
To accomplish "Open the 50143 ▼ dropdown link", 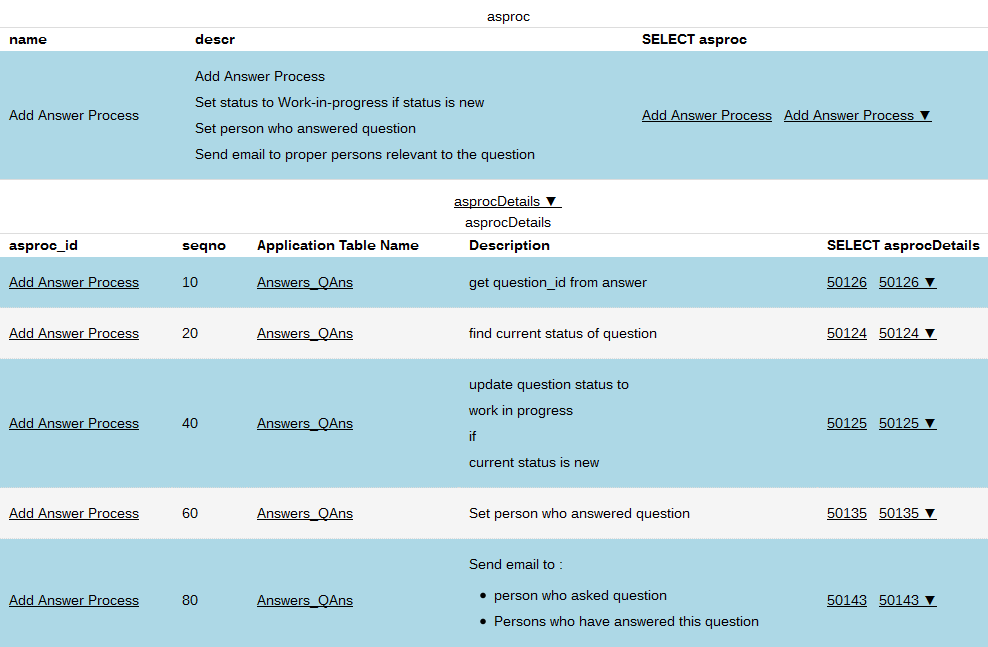I will coord(907,600).
